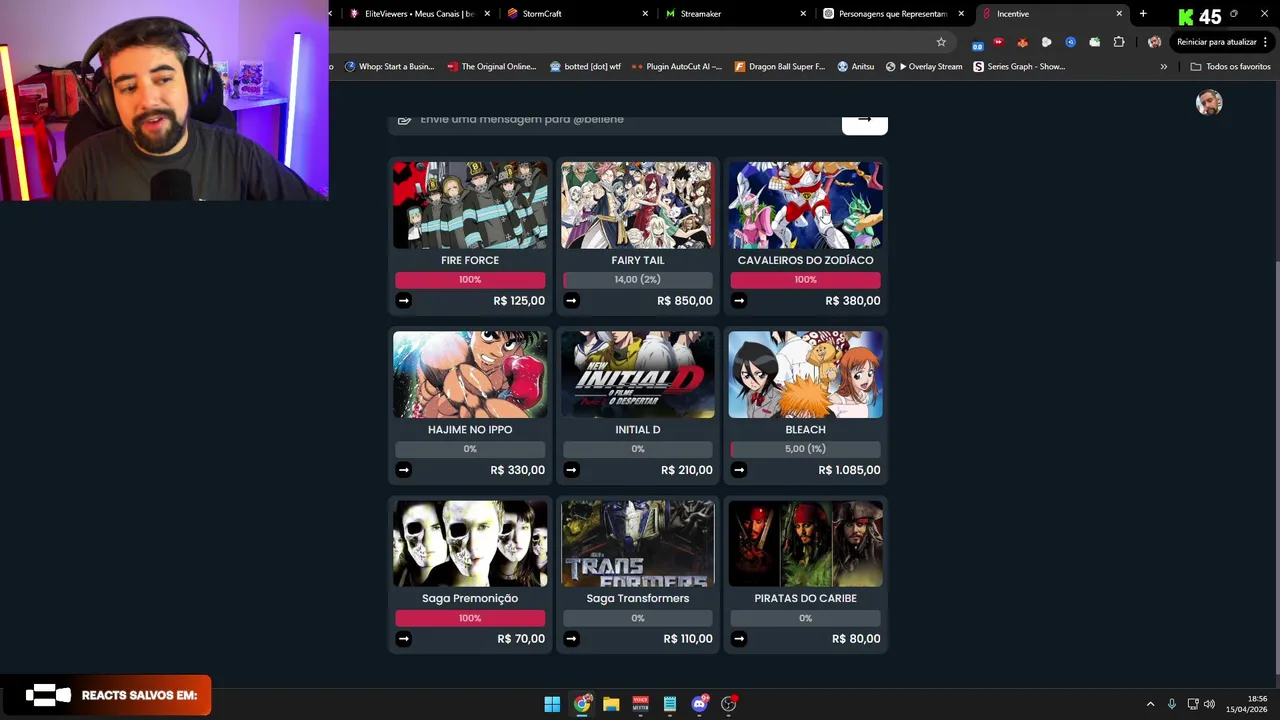Open the Chrome Extensions puzzle icon

coord(1119,42)
